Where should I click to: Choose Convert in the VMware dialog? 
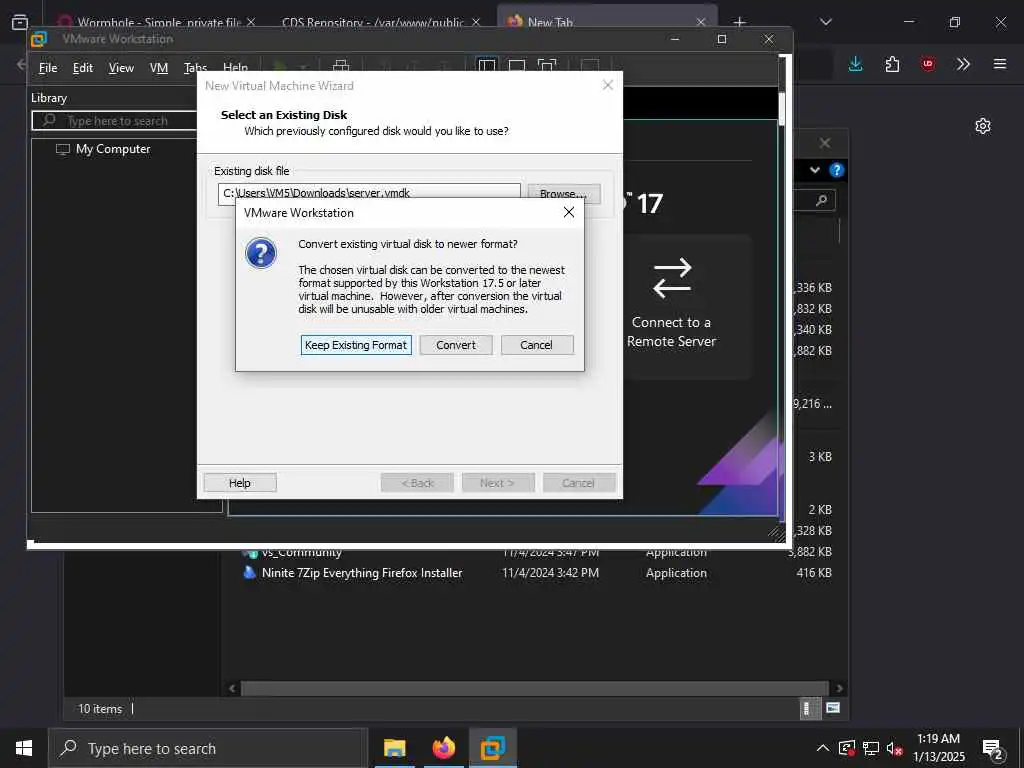456,345
